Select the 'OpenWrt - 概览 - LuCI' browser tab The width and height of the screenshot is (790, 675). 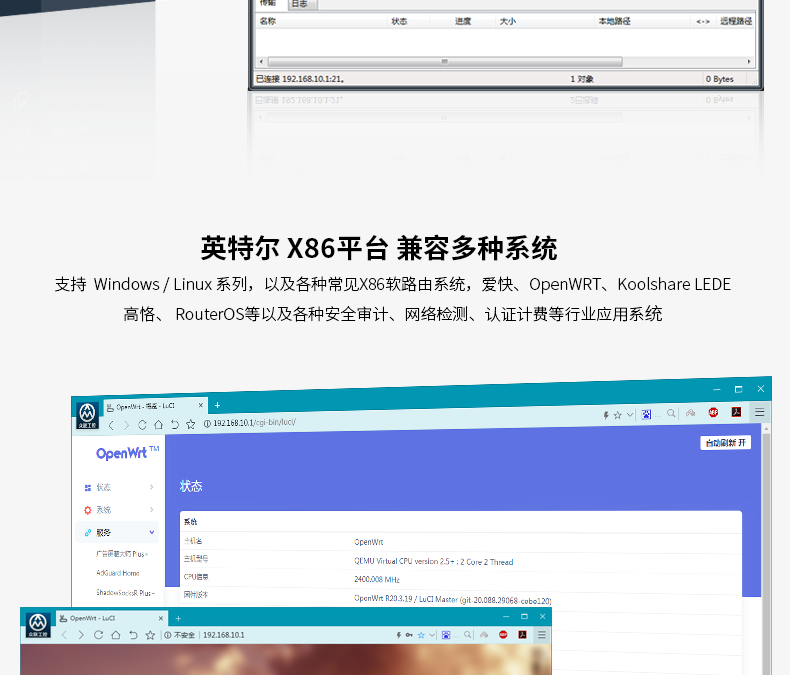click(x=155, y=406)
